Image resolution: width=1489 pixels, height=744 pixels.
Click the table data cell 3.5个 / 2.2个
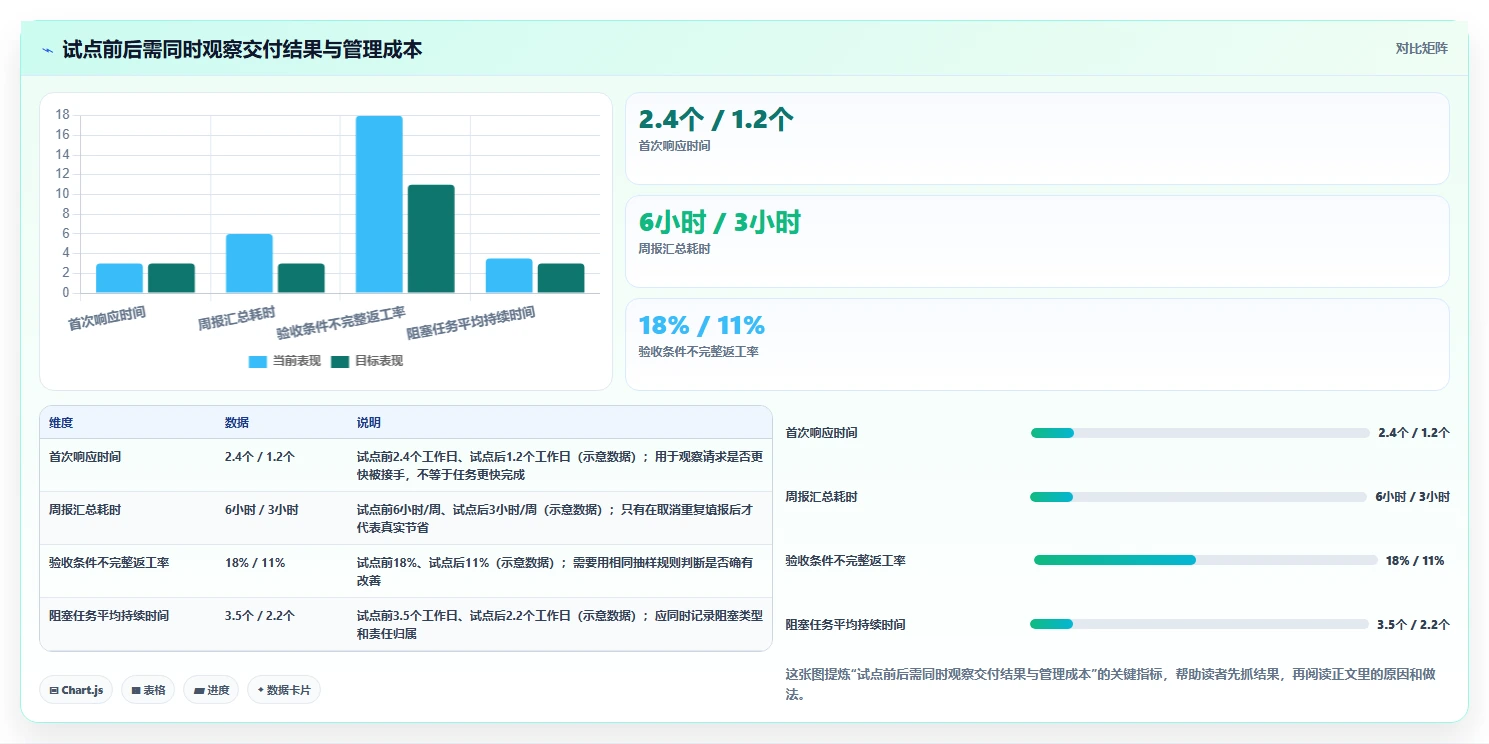pos(260,616)
